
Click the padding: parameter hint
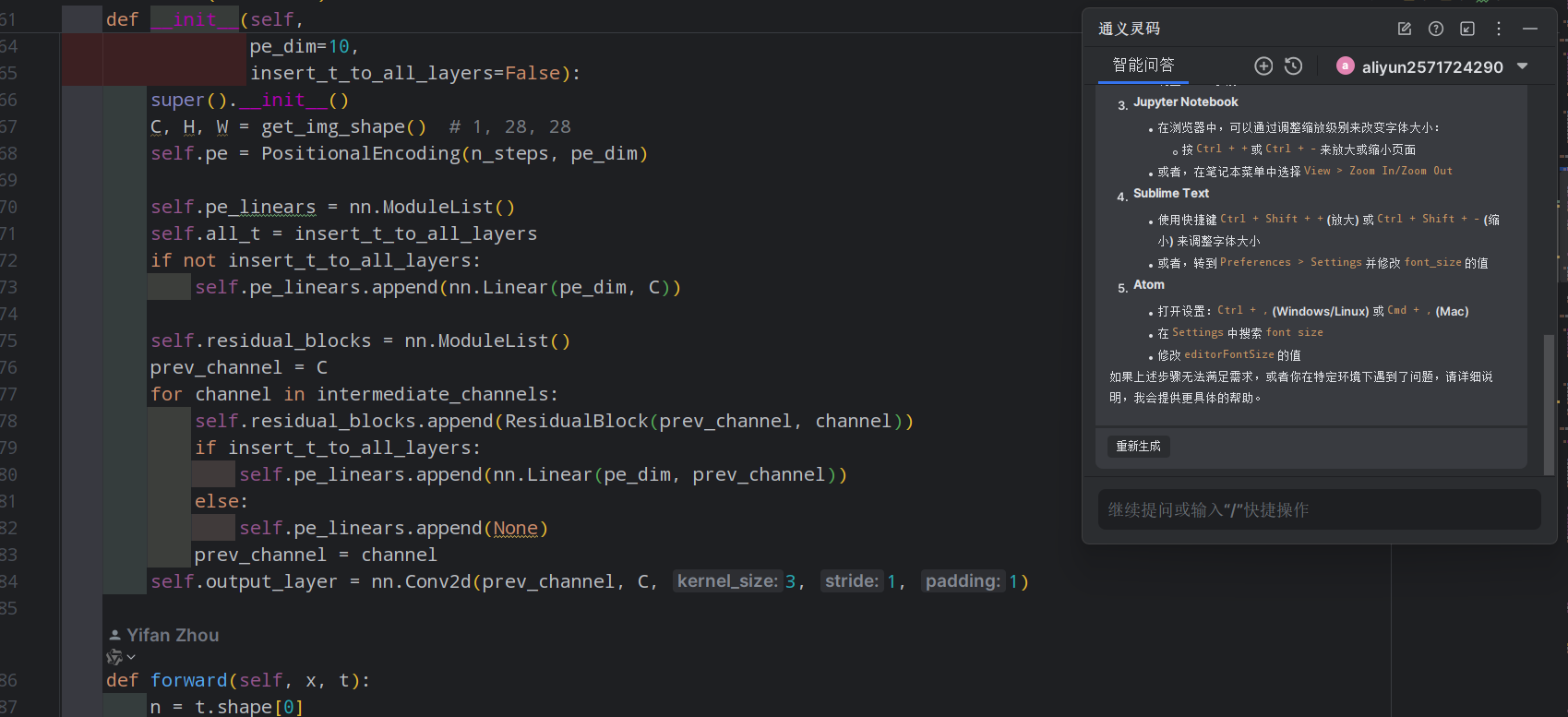[x=963, y=580]
